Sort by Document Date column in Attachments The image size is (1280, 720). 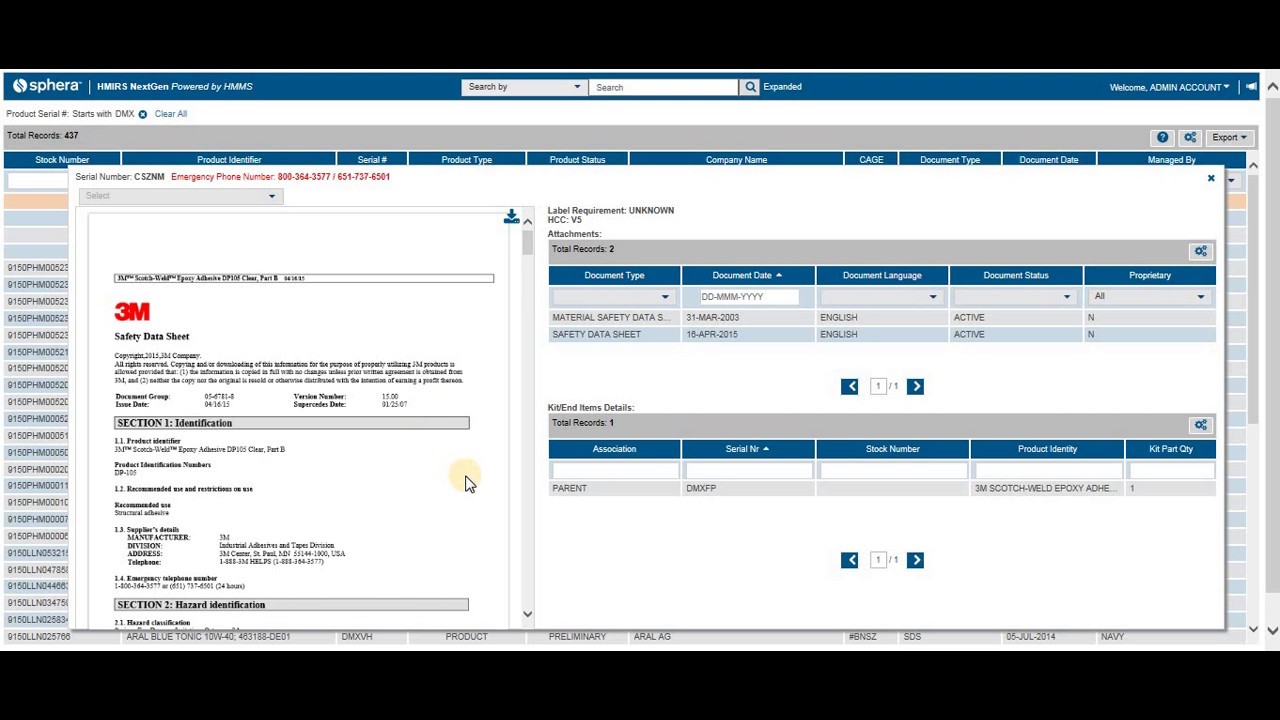(747, 275)
